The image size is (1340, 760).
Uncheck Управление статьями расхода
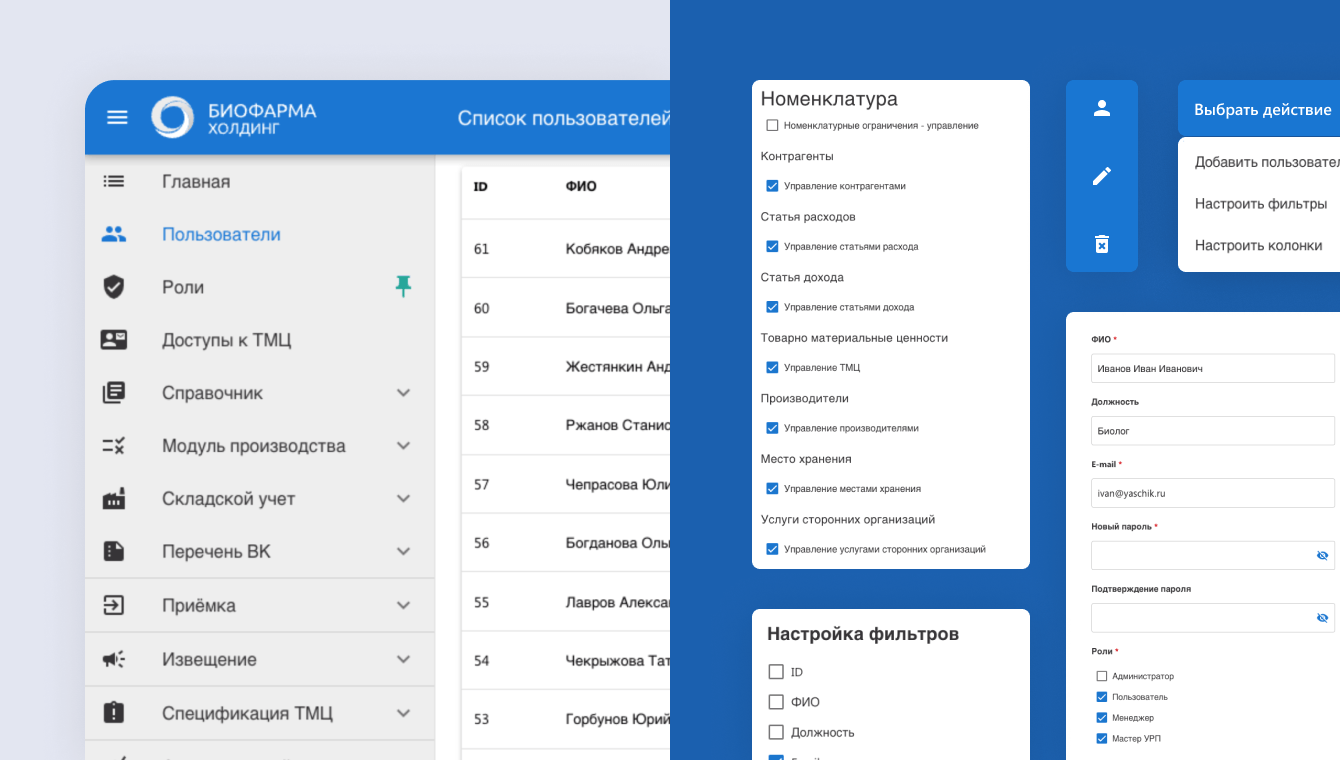point(772,246)
